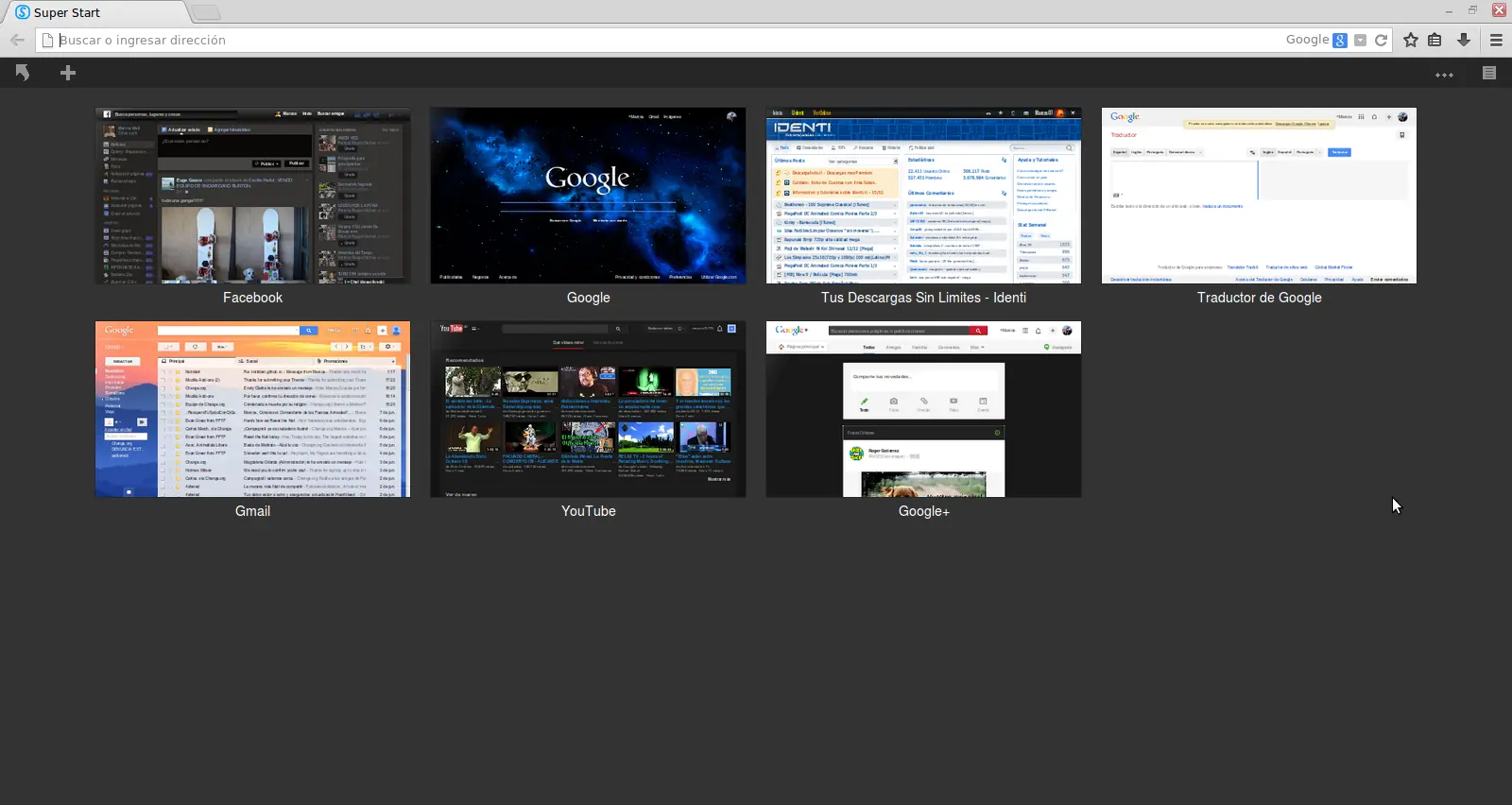1512x805 pixels.
Task: Click the Super Start arrow-shaped toolbar icon
Action: pos(23,73)
